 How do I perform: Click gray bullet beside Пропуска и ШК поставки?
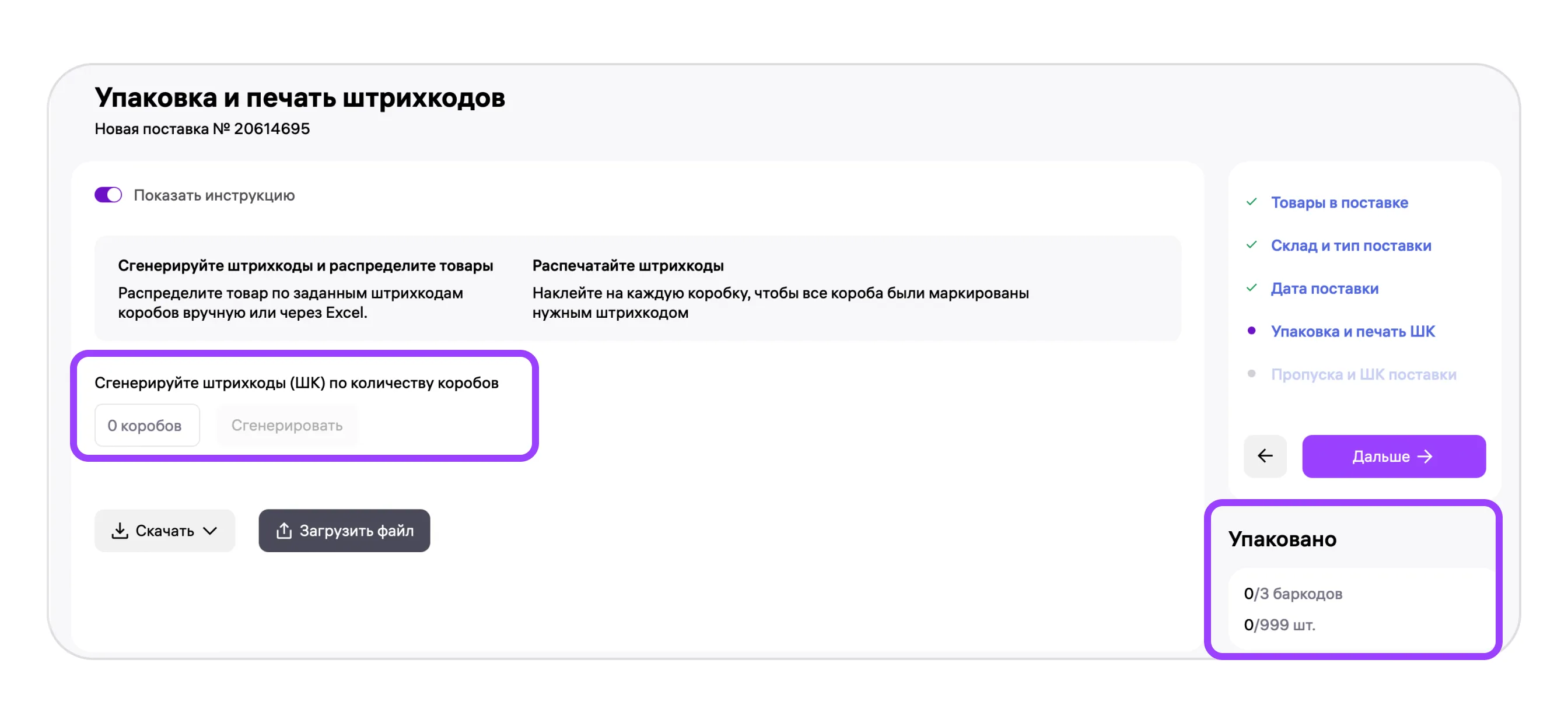[1251, 374]
